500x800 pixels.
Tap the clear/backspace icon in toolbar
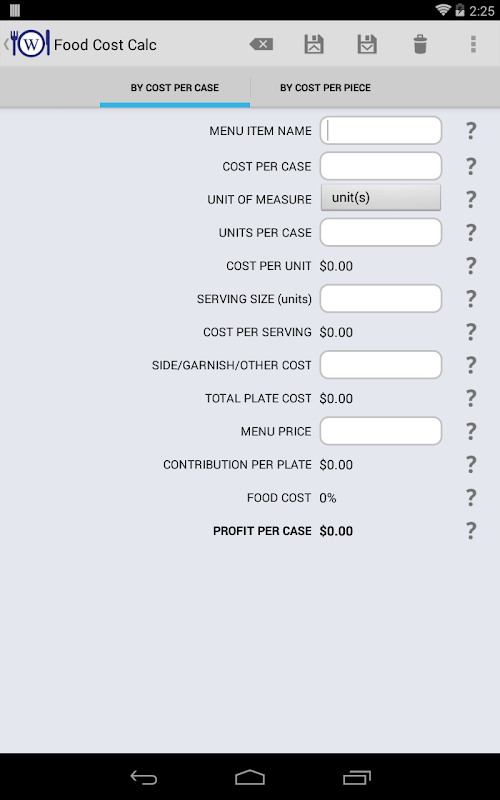[261, 44]
